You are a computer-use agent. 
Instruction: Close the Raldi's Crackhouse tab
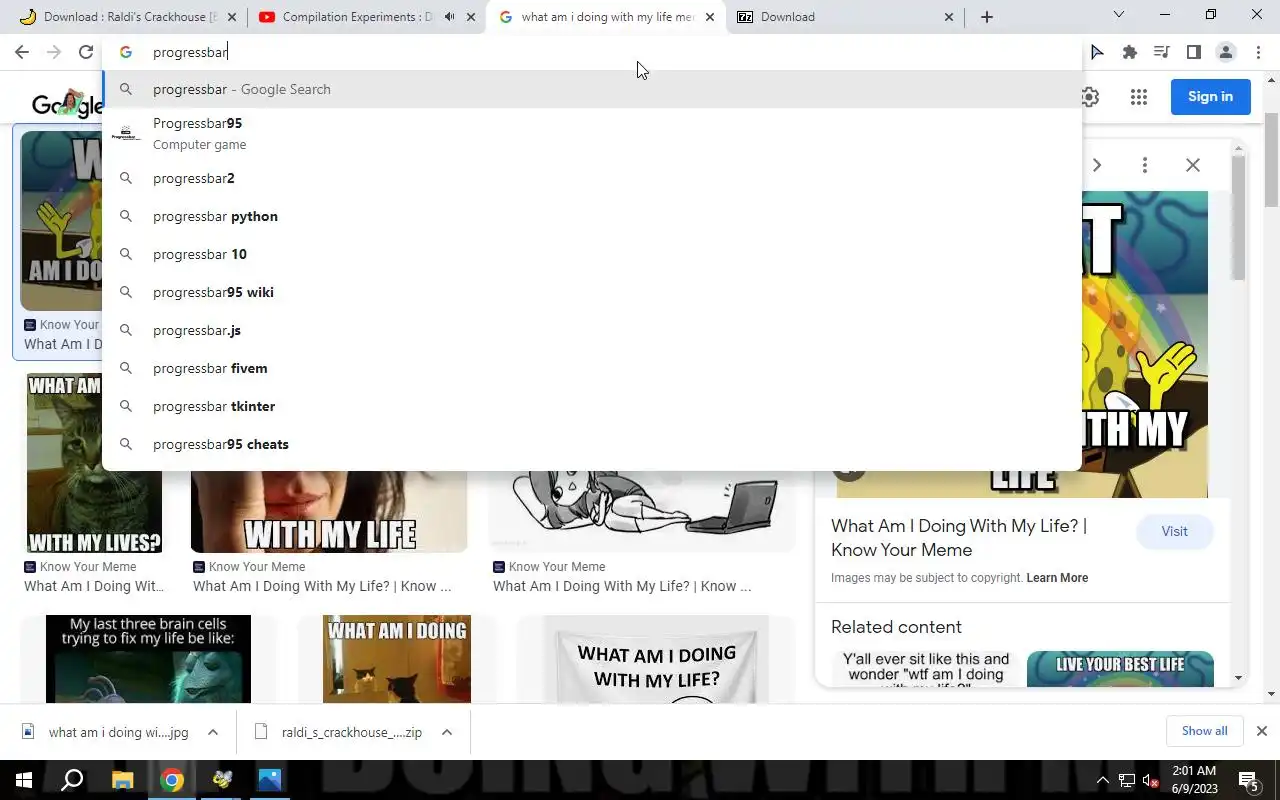point(232,17)
